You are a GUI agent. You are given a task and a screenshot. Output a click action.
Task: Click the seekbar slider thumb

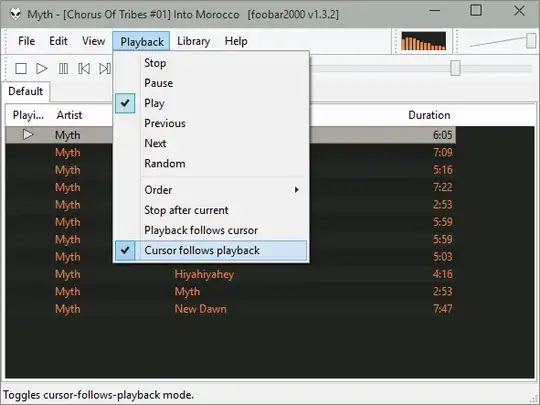coord(456,68)
